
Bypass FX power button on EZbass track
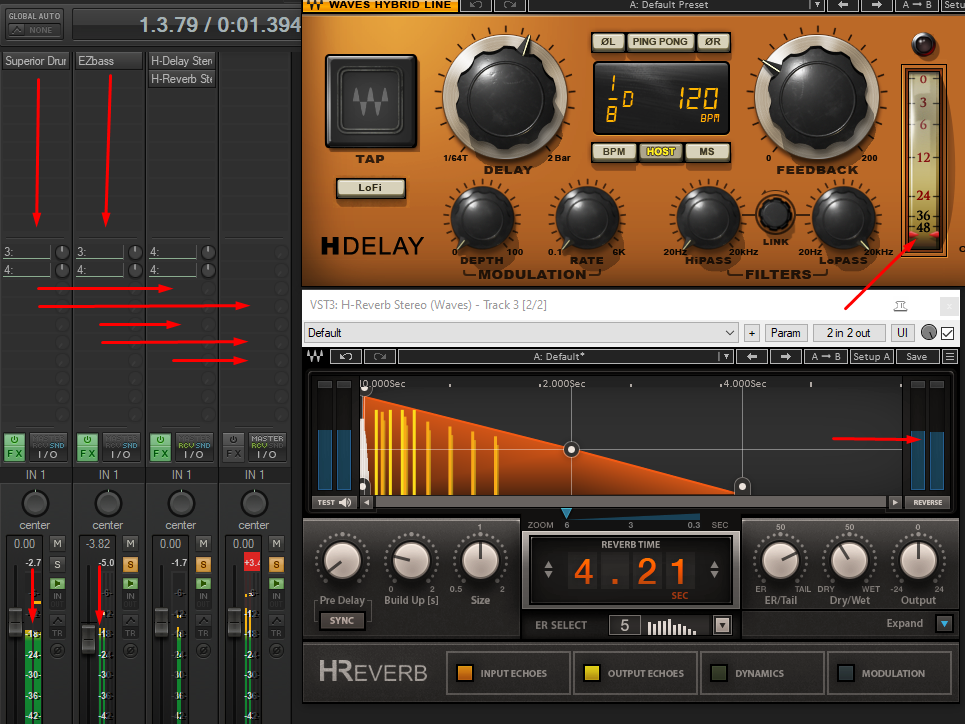point(87,440)
